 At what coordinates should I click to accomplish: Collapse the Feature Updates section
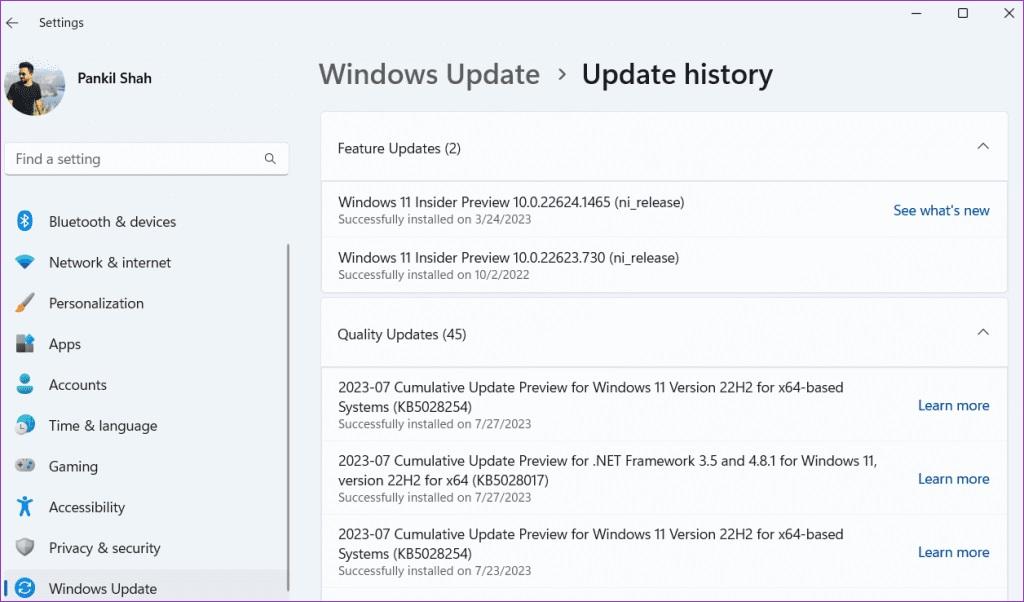coord(982,146)
